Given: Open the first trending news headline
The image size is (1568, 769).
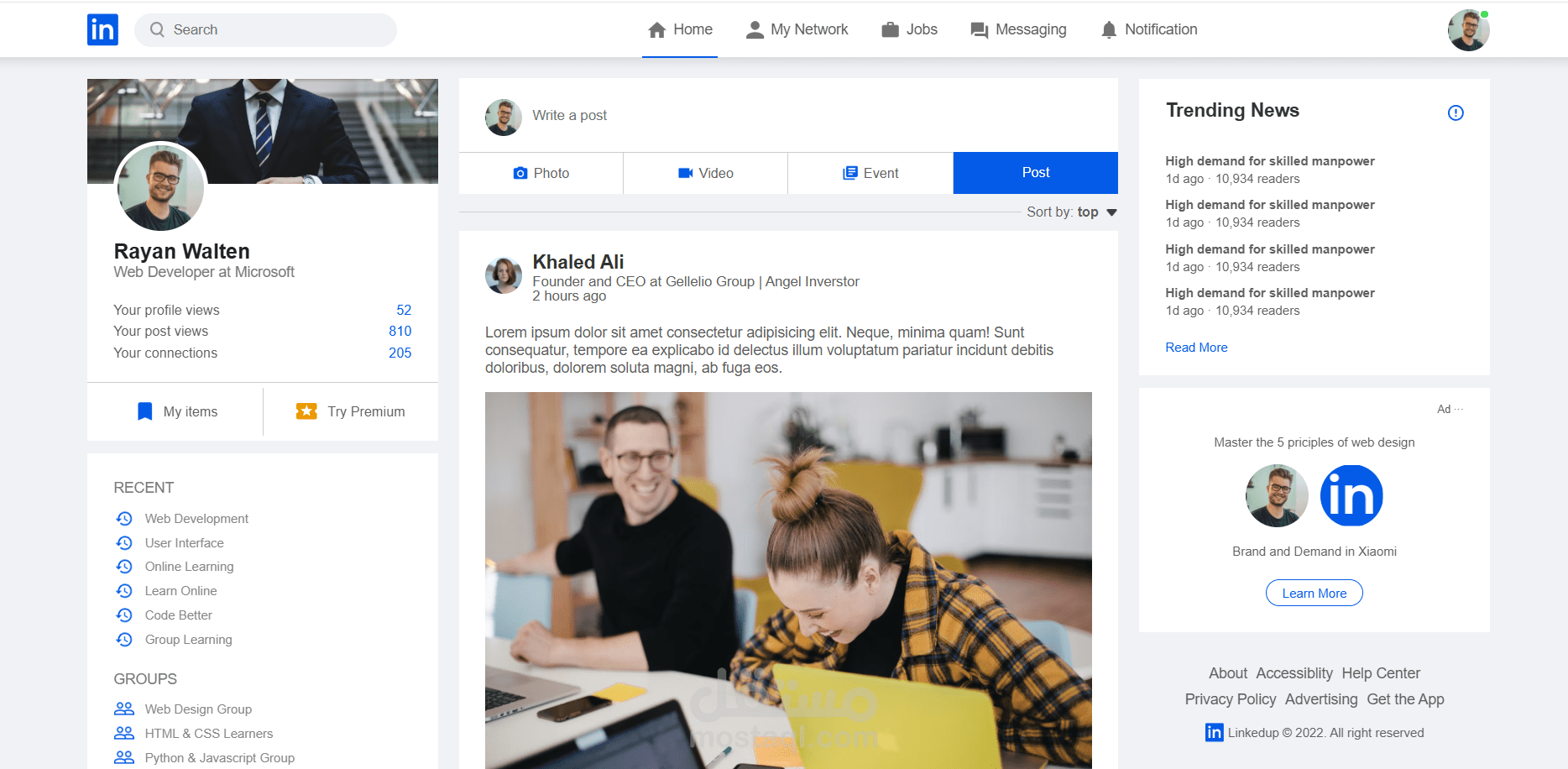Looking at the screenshot, I should click(x=1270, y=161).
